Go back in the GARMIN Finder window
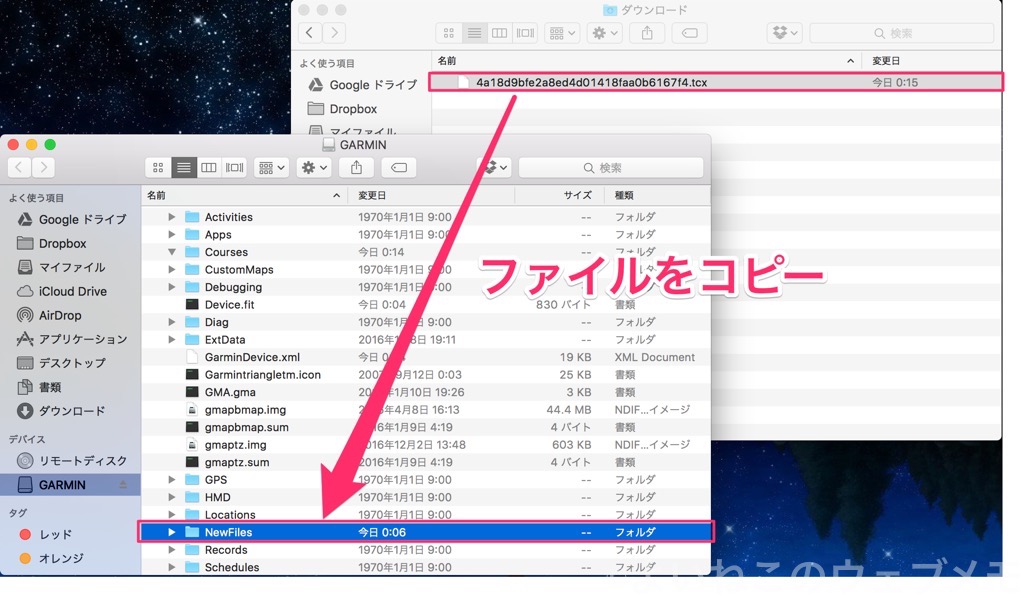 (20, 168)
